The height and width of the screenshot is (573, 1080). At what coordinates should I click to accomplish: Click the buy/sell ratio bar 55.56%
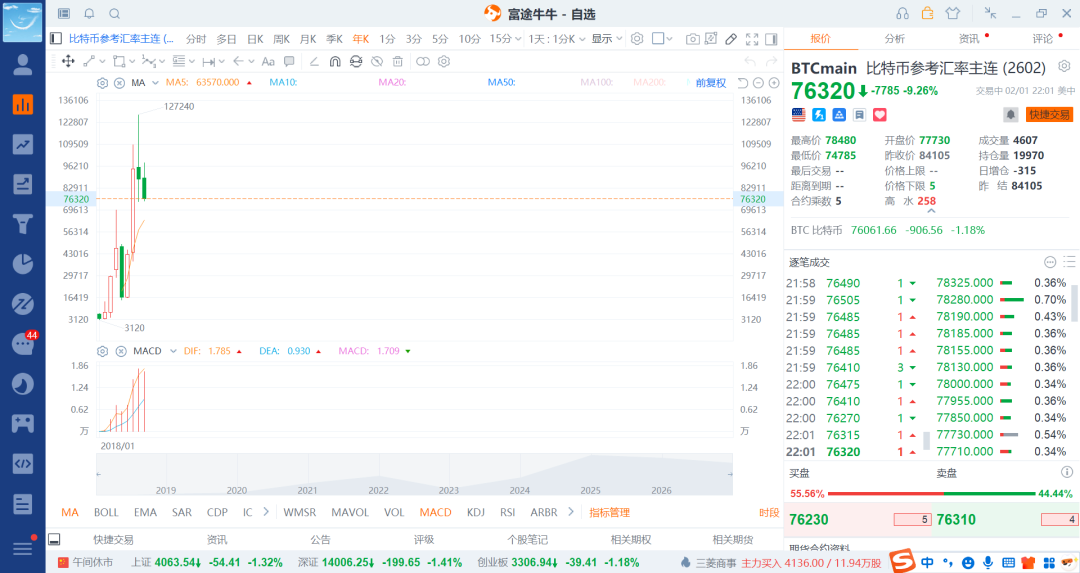tap(931, 494)
